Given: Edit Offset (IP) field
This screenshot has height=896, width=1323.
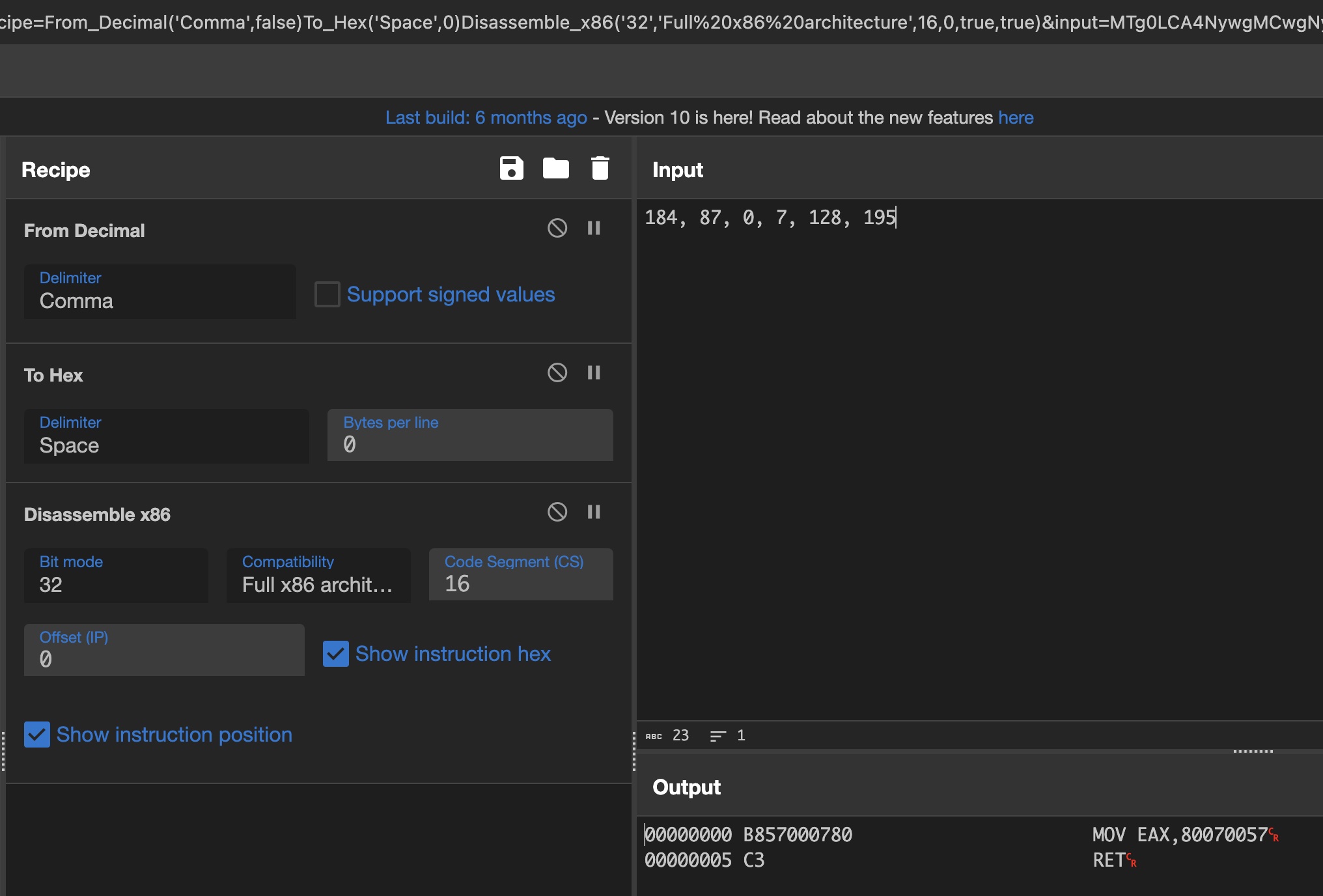Looking at the screenshot, I should 164,650.
